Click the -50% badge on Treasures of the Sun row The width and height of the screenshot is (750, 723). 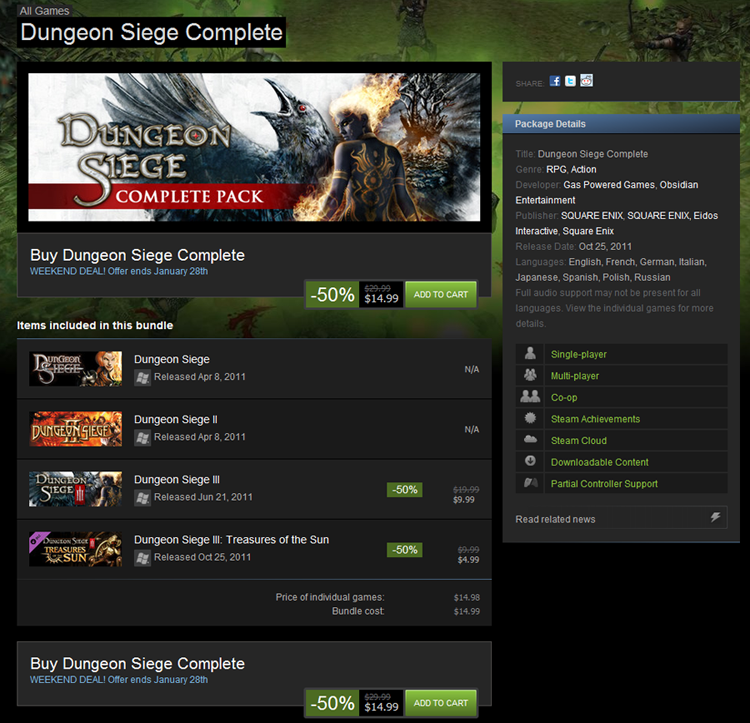[x=405, y=550]
